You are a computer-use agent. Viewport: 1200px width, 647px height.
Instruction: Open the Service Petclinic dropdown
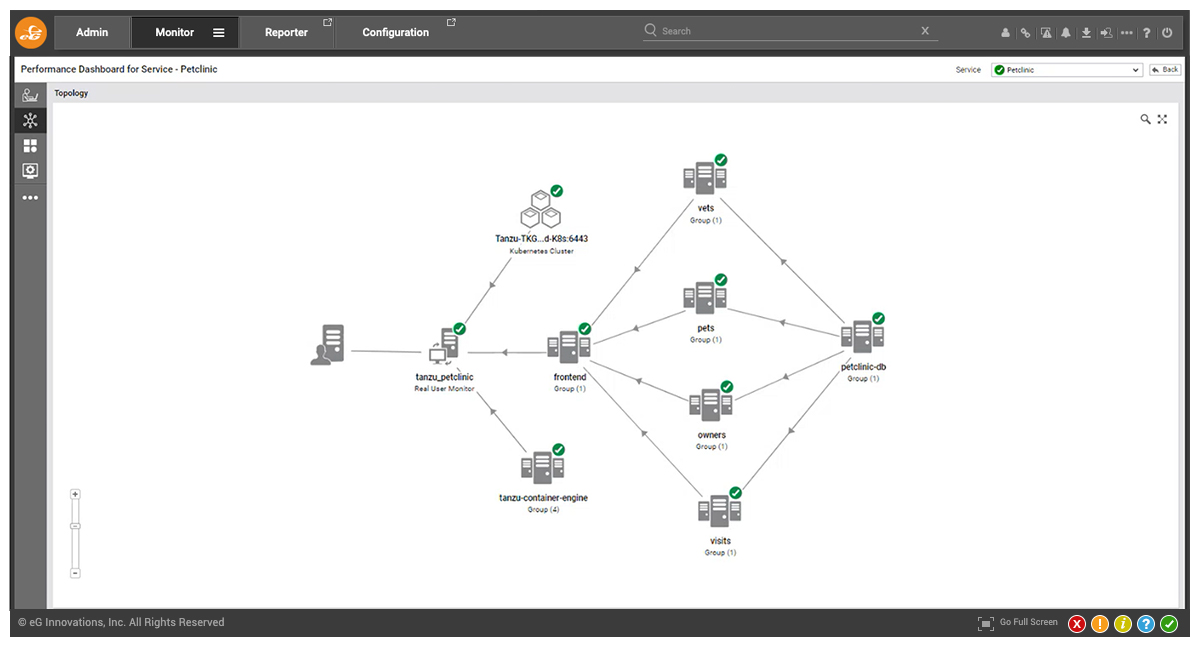[1066, 70]
